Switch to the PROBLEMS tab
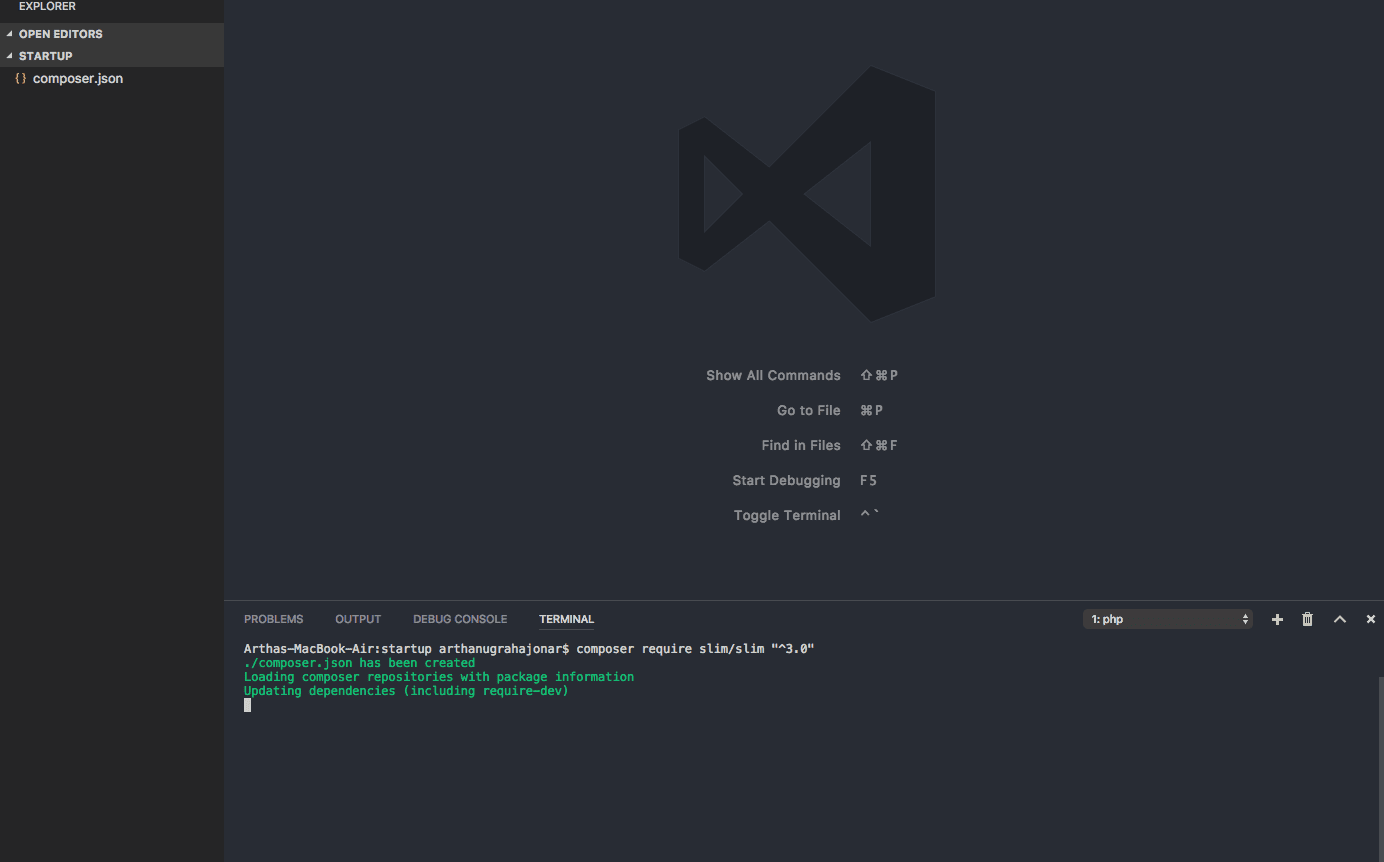 [273, 619]
